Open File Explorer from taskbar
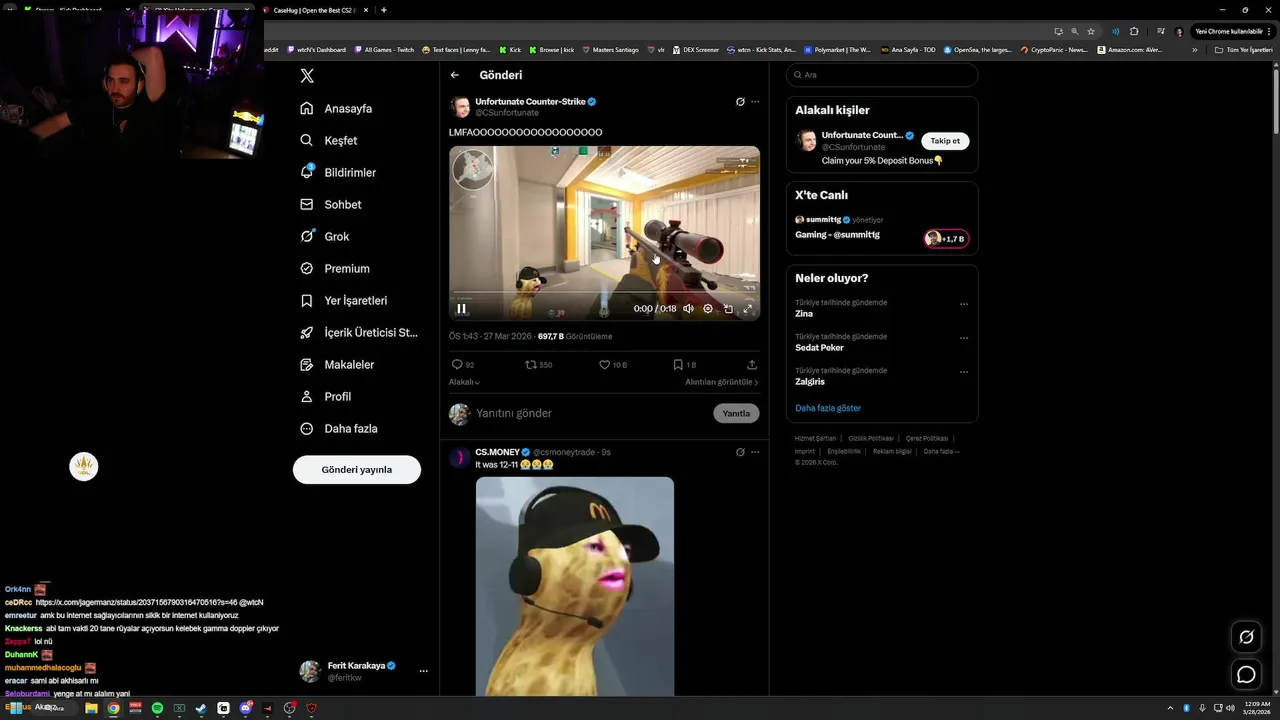Image resolution: width=1280 pixels, height=720 pixels. 91,708
